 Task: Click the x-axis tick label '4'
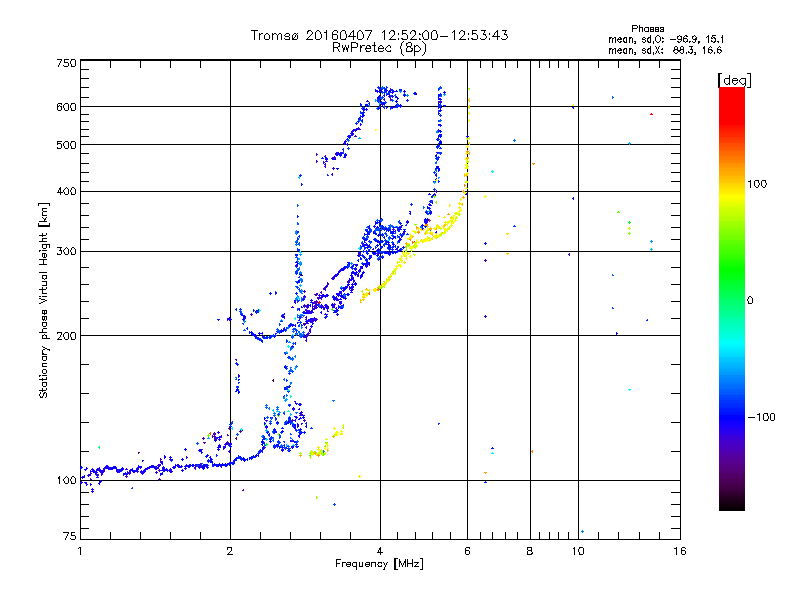tap(380, 551)
